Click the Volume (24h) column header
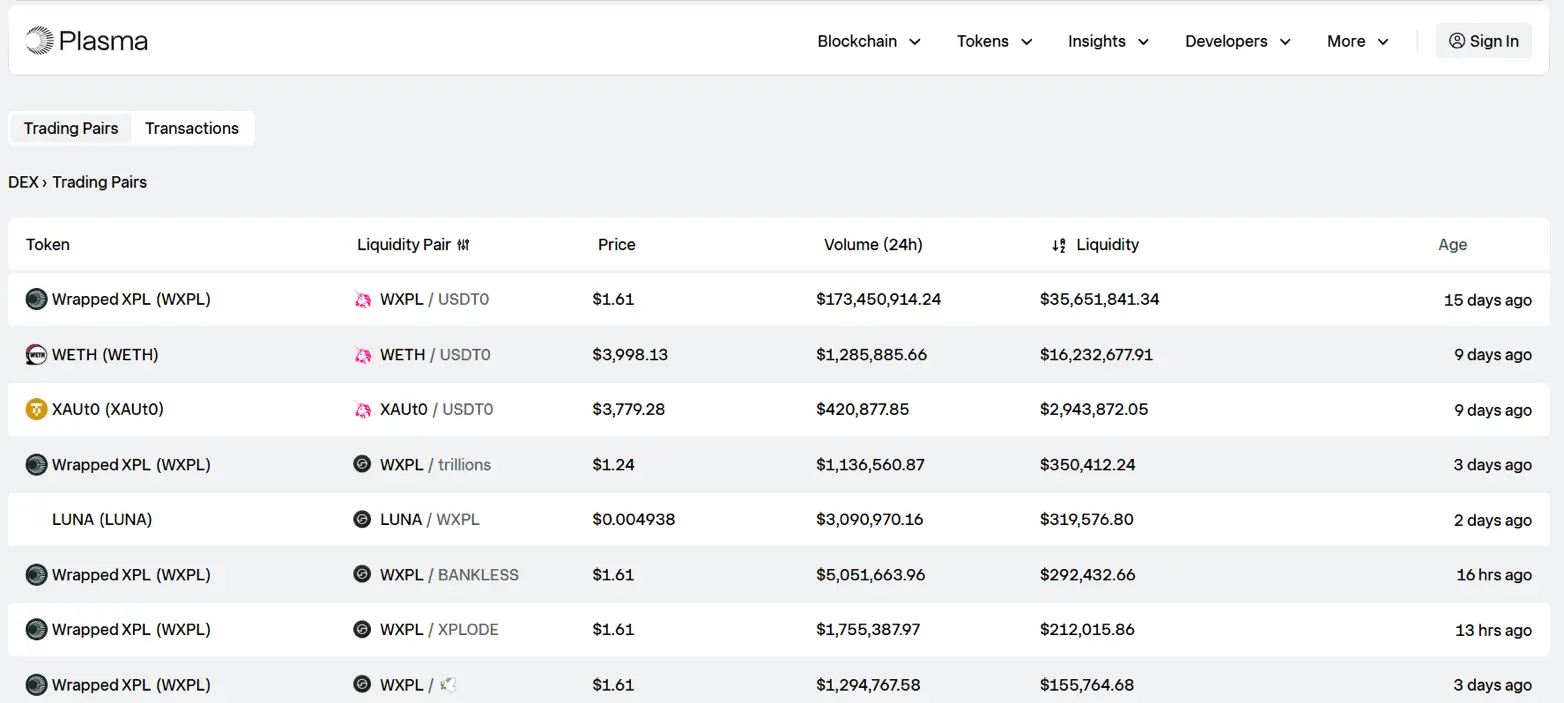 tap(873, 245)
